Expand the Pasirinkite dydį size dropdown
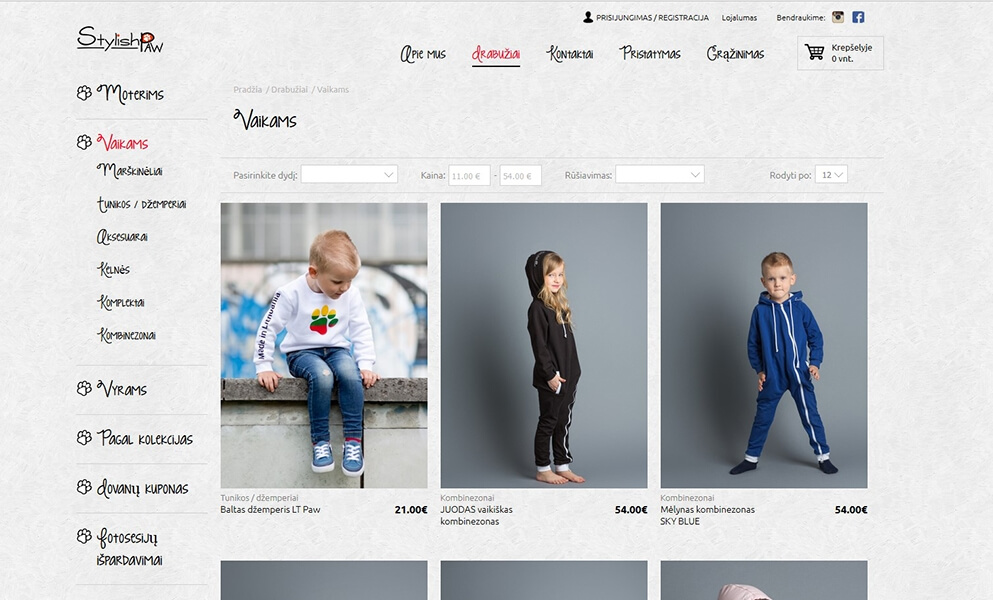Image resolution: width=993 pixels, height=600 pixels. pyautogui.click(x=349, y=174)
